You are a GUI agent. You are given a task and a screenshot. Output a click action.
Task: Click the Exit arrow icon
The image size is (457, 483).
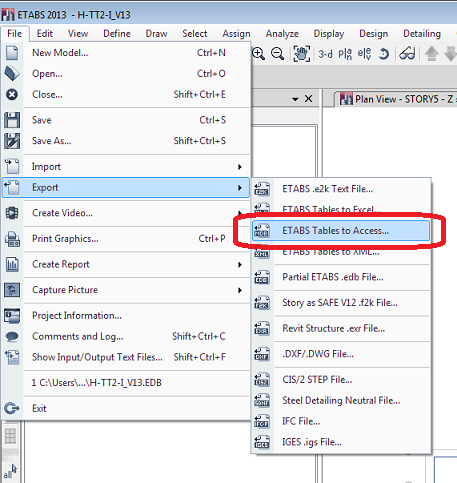(12, 408)
